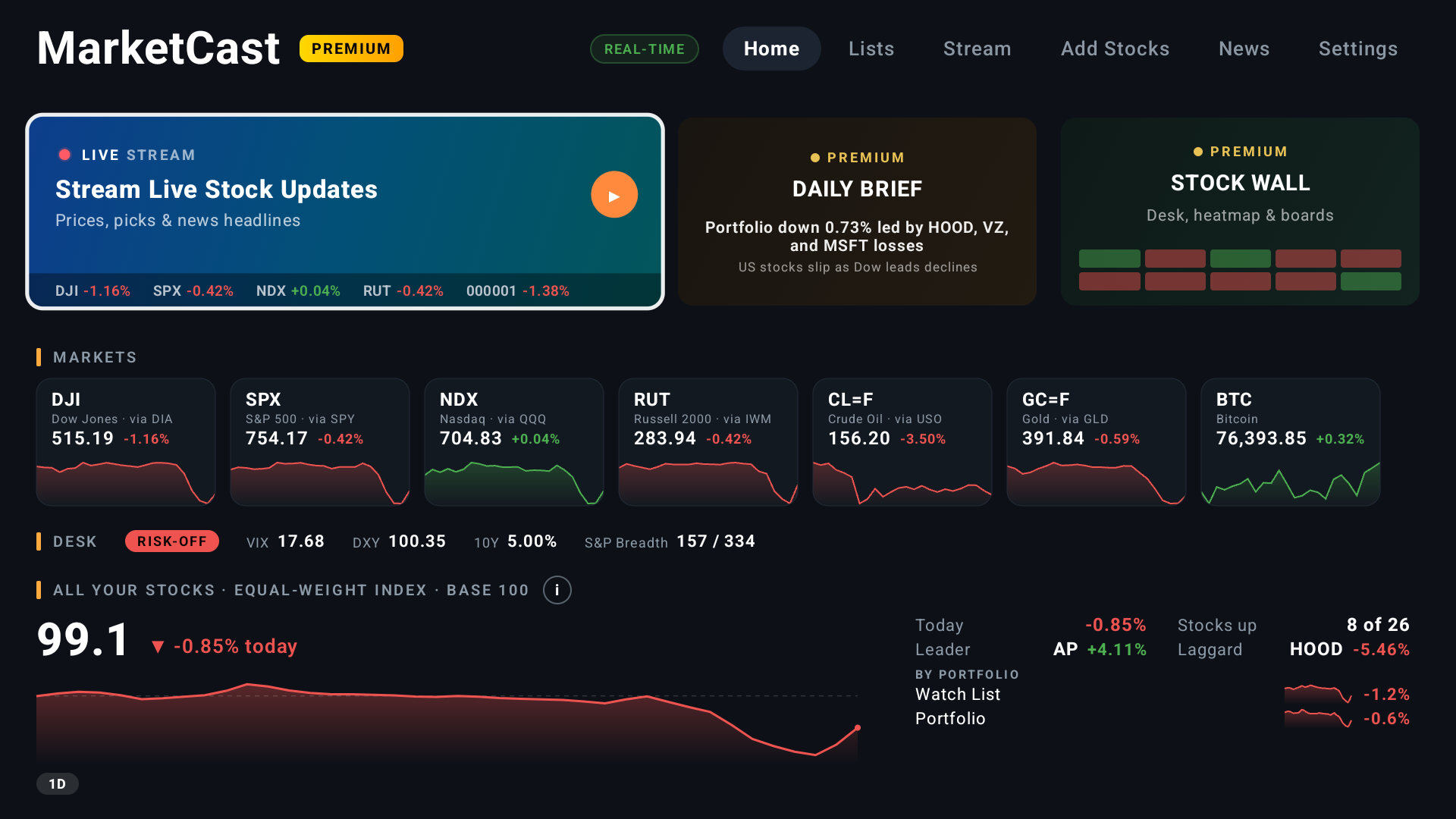The width and height of the screenshot is (1456, 819).
Task: Open Add Stocks page
Action: coord(1115,49)
